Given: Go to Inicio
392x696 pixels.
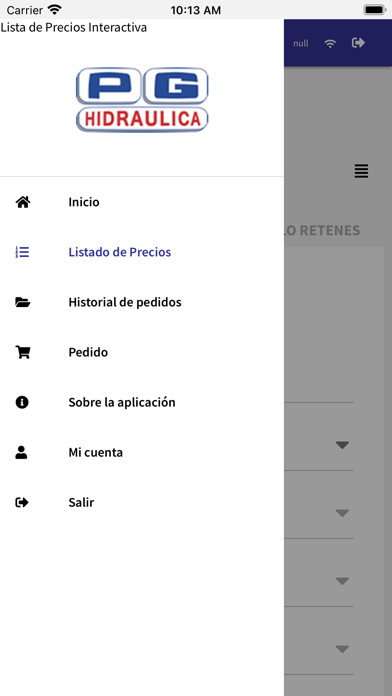Looking at the screenshot, I should pyautogui.click(x=142, y=202).
